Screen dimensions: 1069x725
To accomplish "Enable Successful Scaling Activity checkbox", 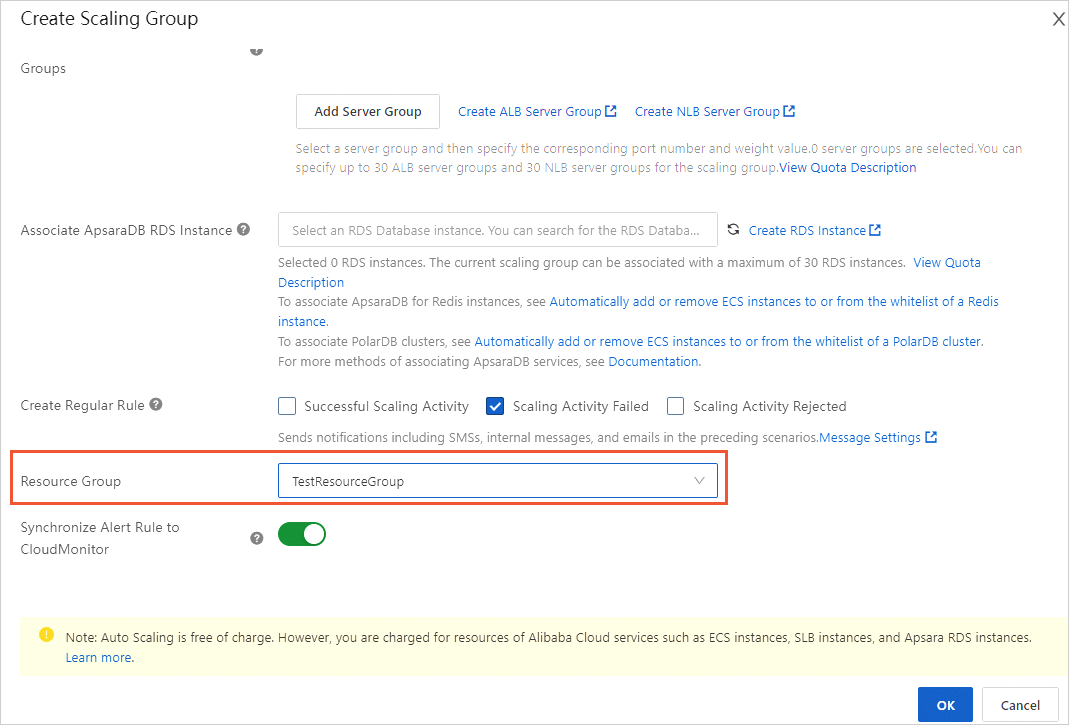I will pos(288,406).
